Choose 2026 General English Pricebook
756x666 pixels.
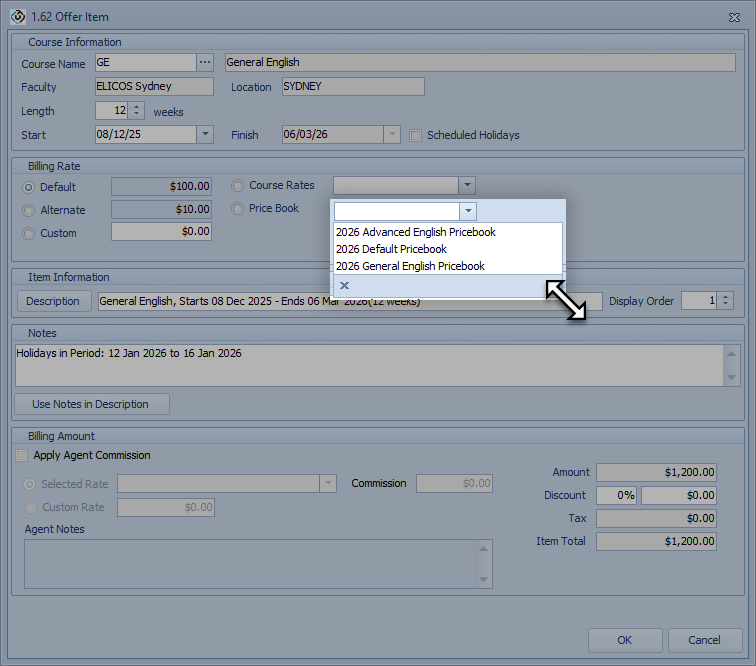coord(410,266)
